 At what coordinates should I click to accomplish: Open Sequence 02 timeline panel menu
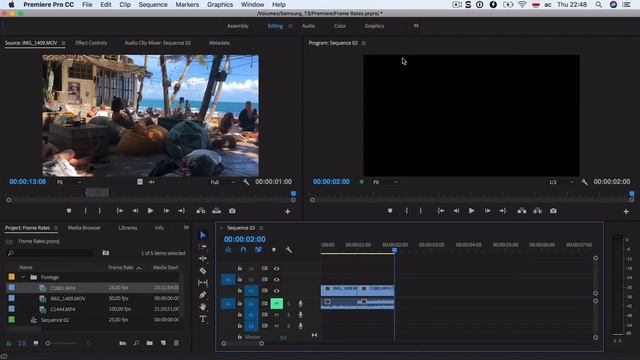261,228
